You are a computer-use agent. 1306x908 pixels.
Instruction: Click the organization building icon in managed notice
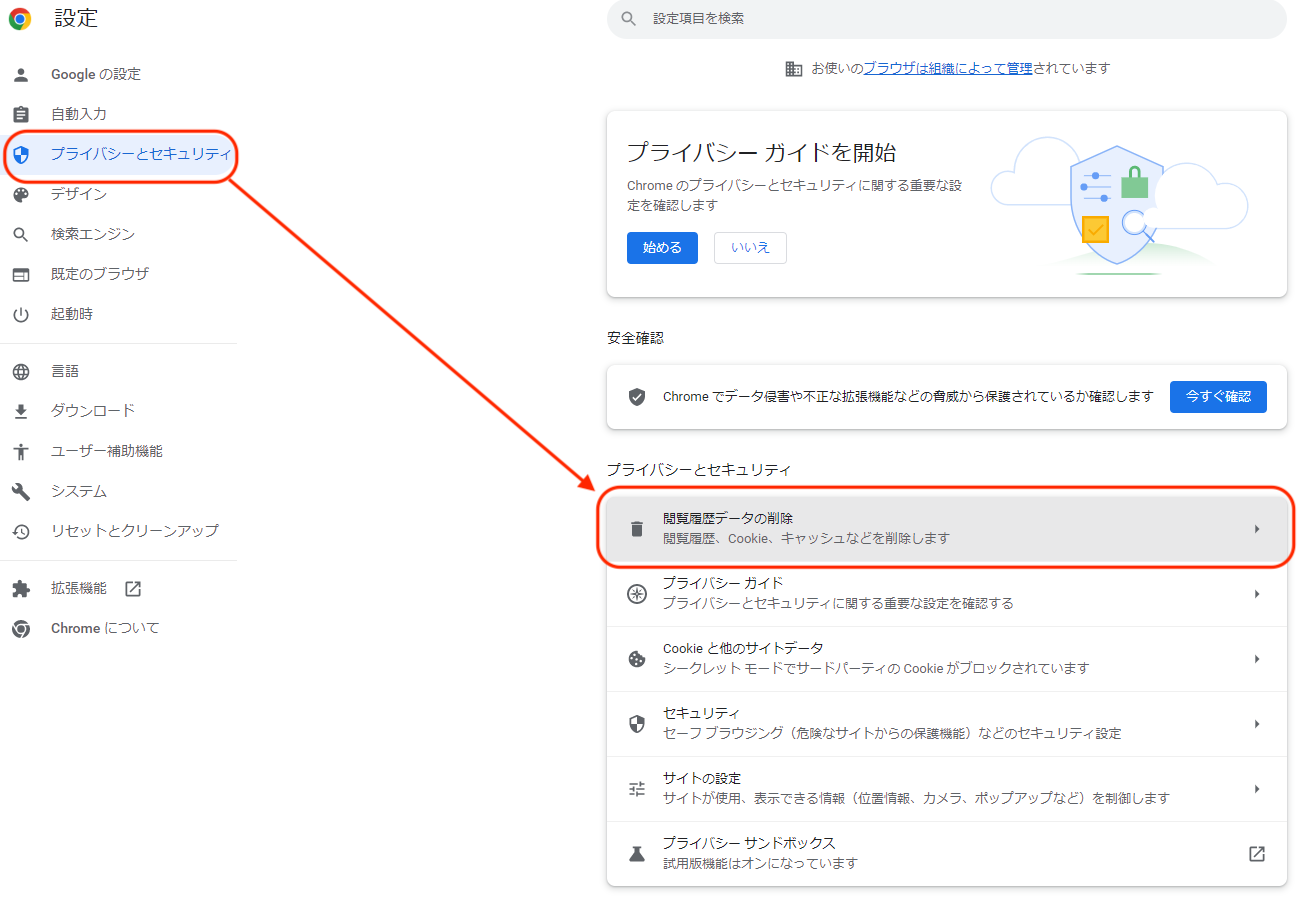point(794,69)
